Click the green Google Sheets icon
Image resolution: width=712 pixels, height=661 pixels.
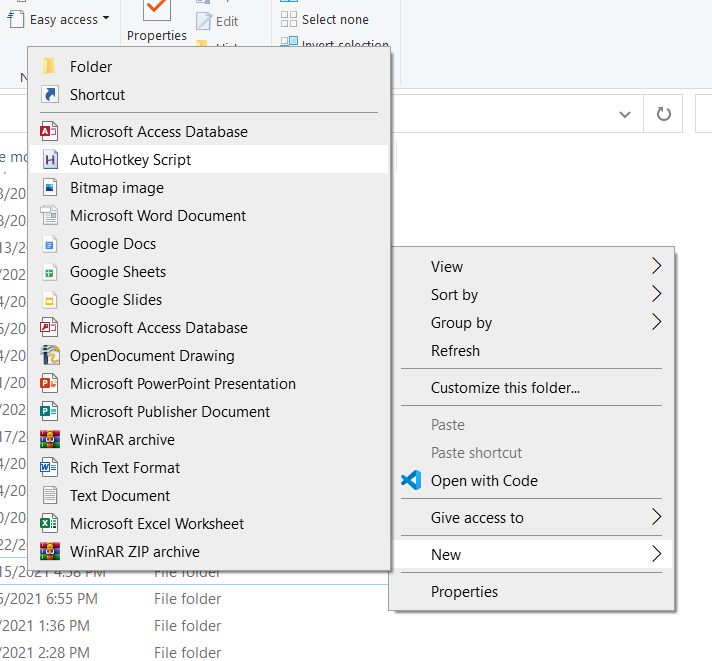(50, 272)
